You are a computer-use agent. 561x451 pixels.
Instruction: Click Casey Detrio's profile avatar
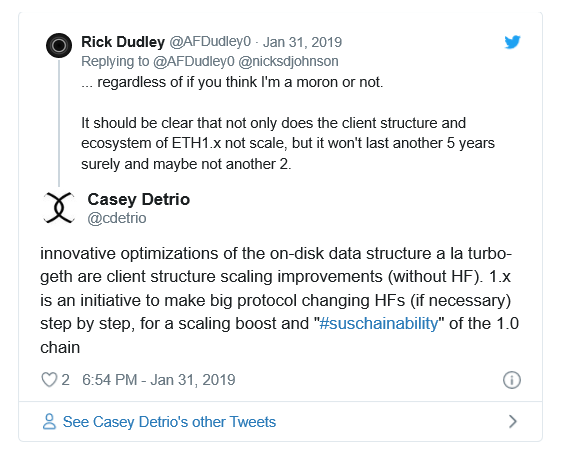pos(59,207)
